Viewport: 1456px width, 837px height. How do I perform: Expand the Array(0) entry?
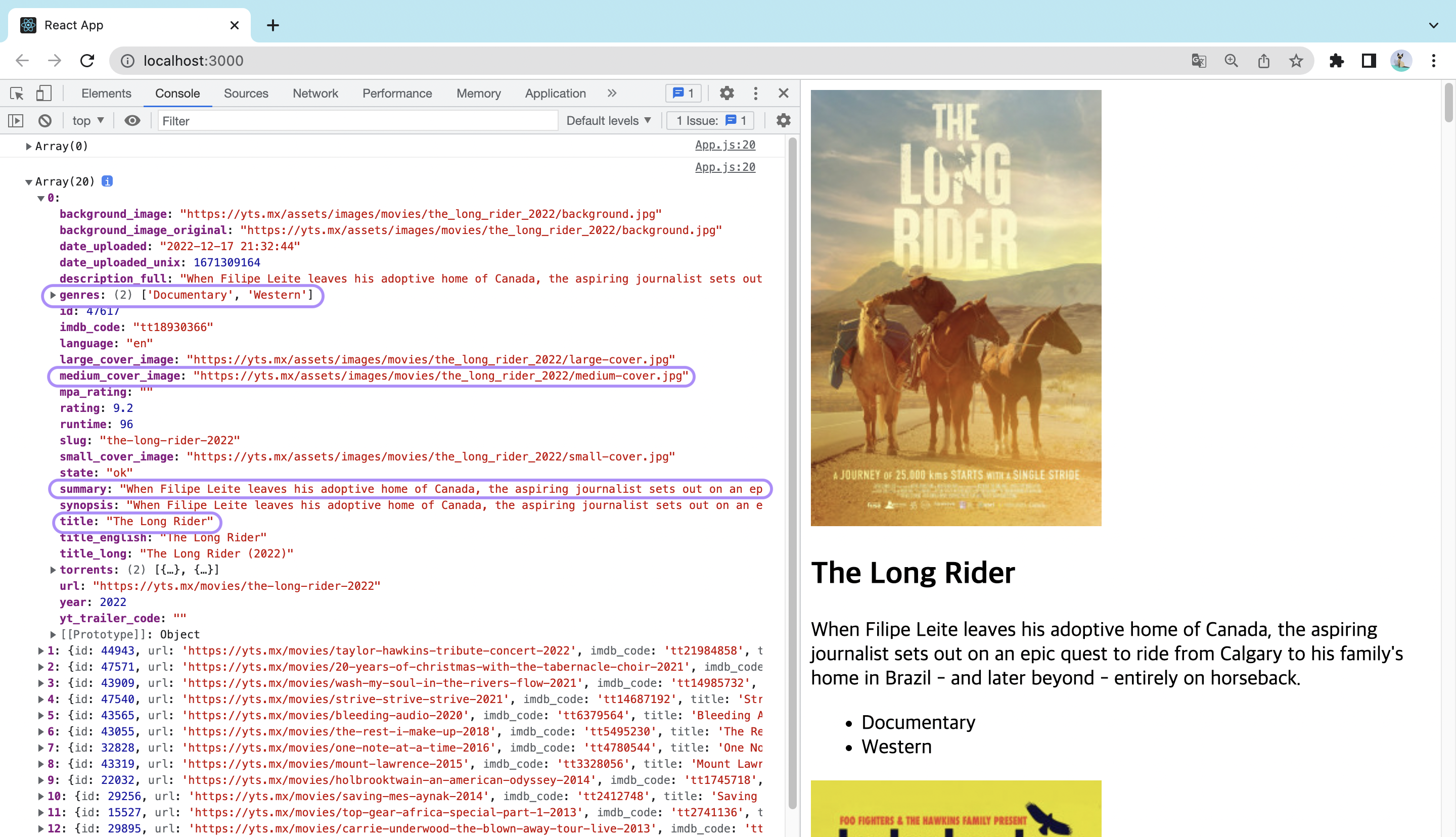point(28,146)
